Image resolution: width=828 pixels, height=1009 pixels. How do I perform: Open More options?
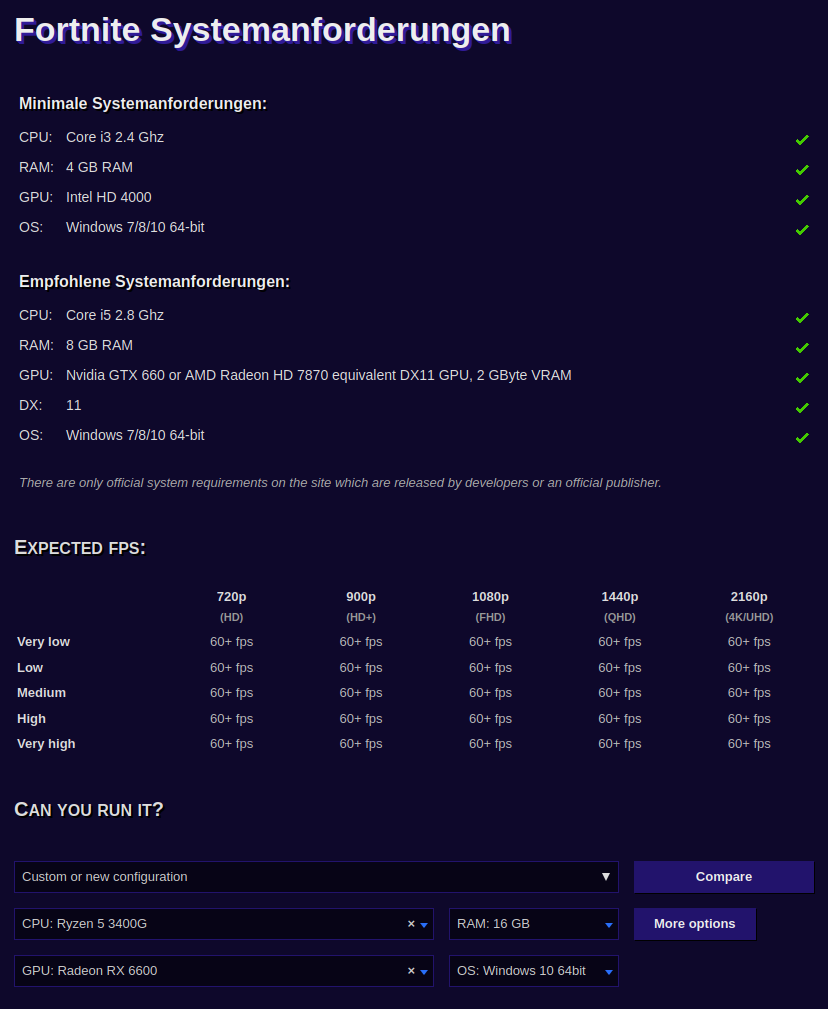click(x=694, y=923)
